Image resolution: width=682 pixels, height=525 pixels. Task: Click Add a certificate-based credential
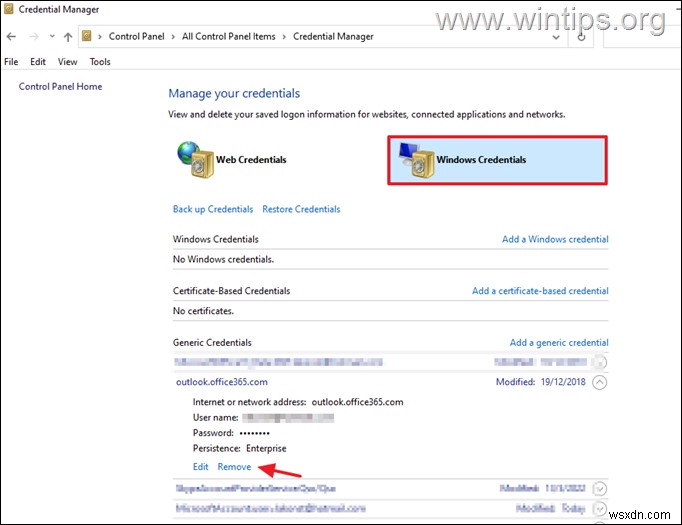tap(540, 291)
